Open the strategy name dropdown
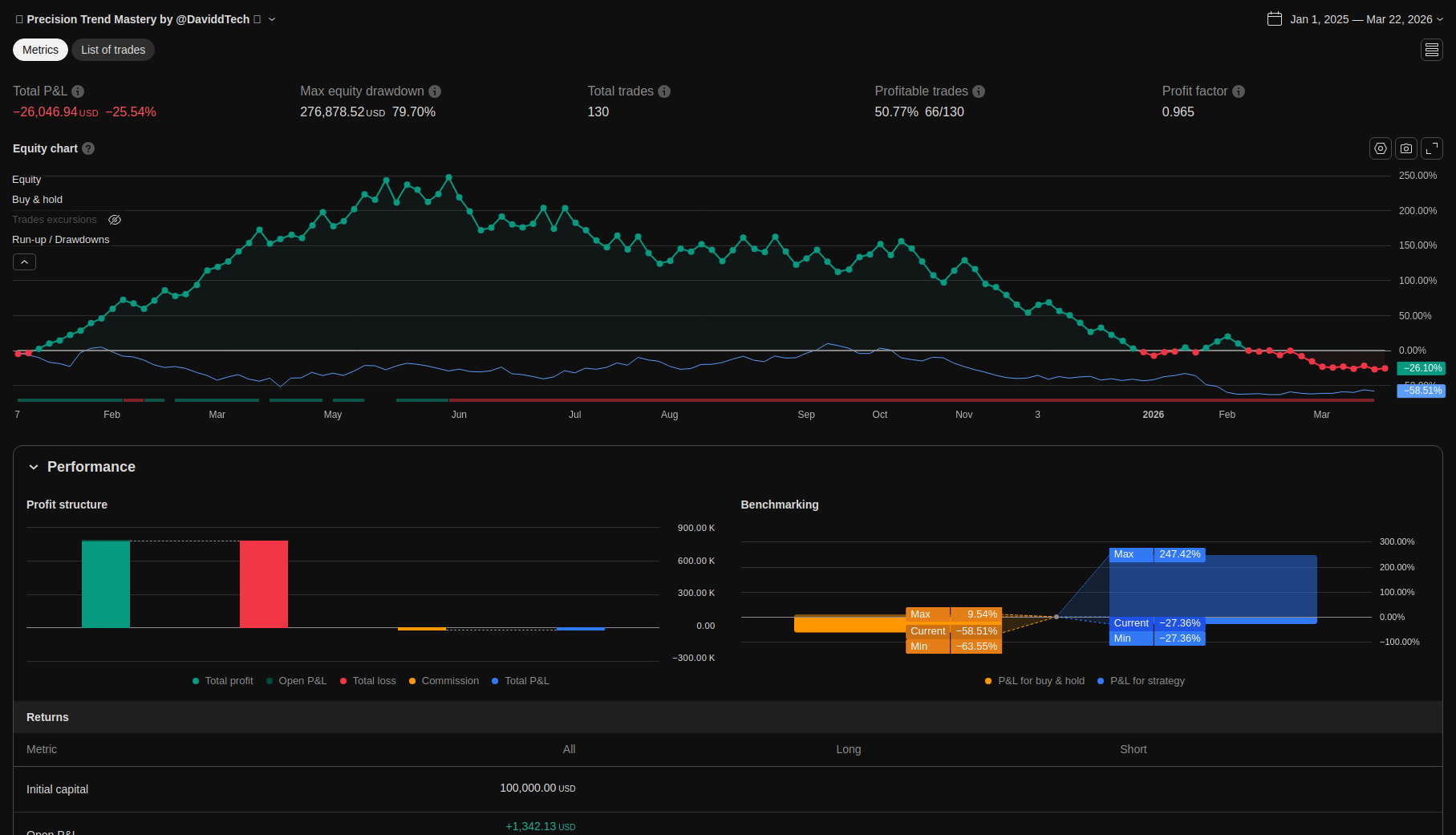Screen dimensions: 1456x835 (272, 19)
